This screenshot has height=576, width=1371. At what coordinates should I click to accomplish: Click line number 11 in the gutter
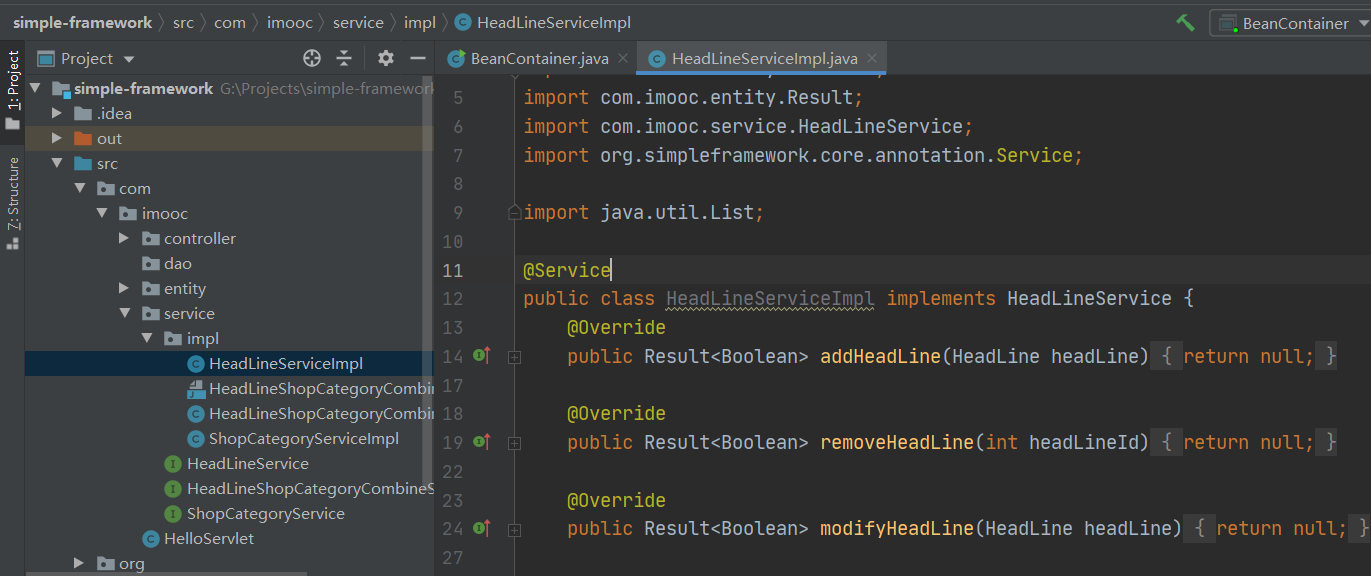point(452,270)
